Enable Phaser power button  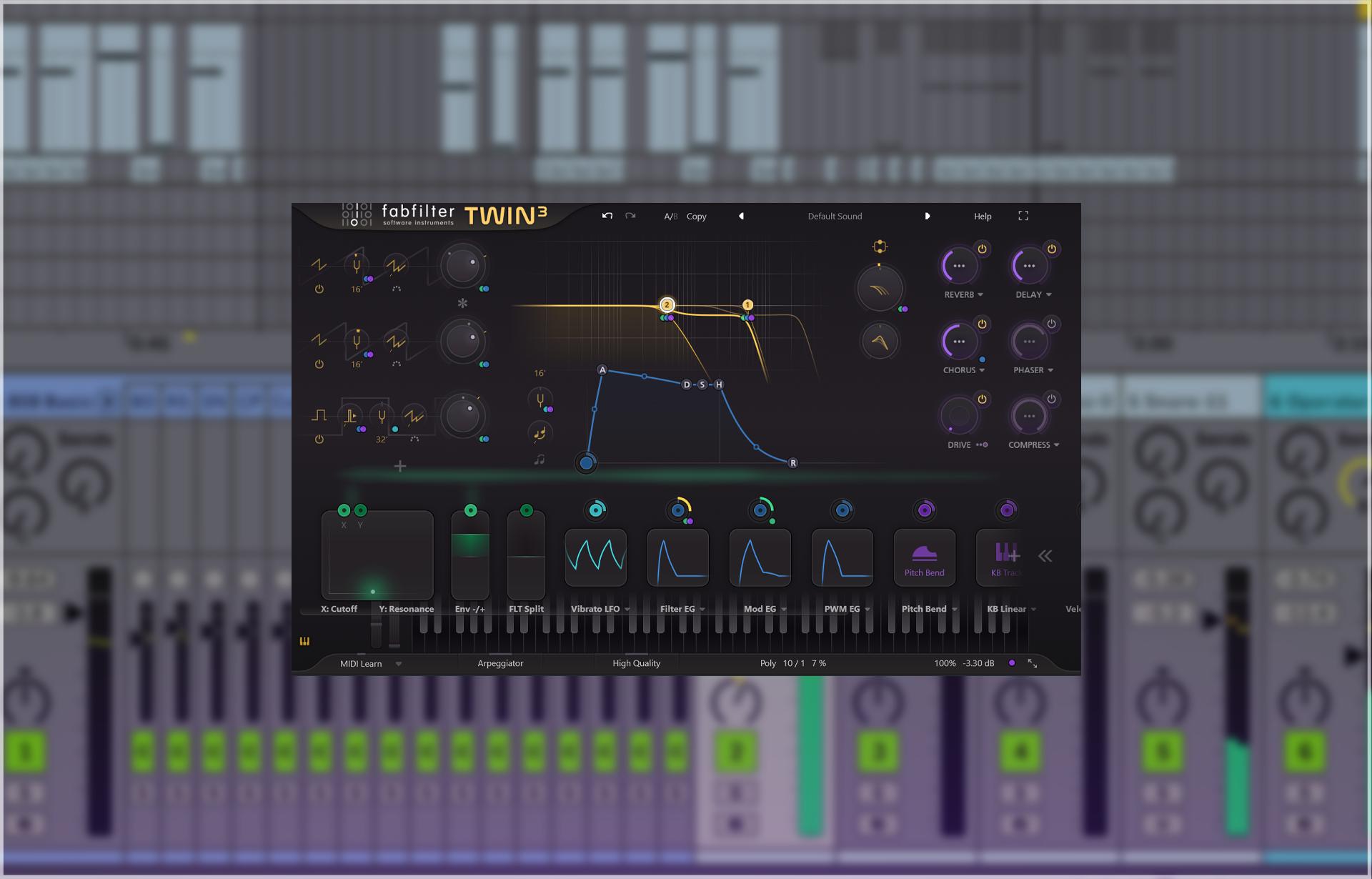click(1051, 324)
